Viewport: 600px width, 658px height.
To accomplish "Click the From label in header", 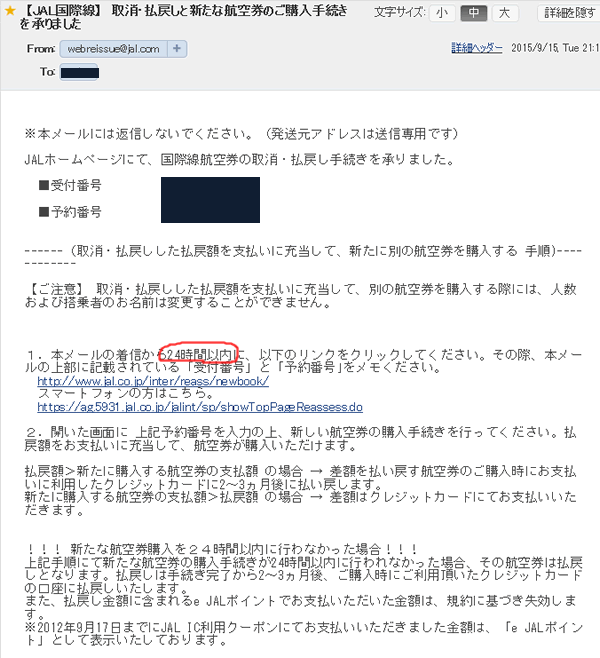I will (41, 49).
